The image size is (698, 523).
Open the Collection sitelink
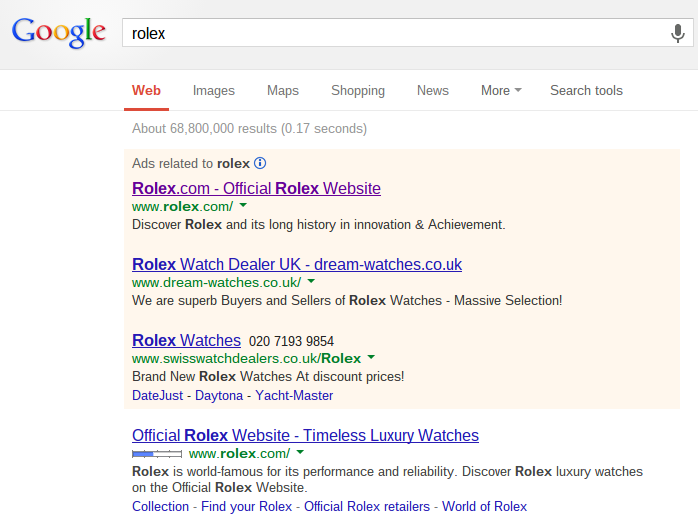pyautogui.click(x=160, y=507)
